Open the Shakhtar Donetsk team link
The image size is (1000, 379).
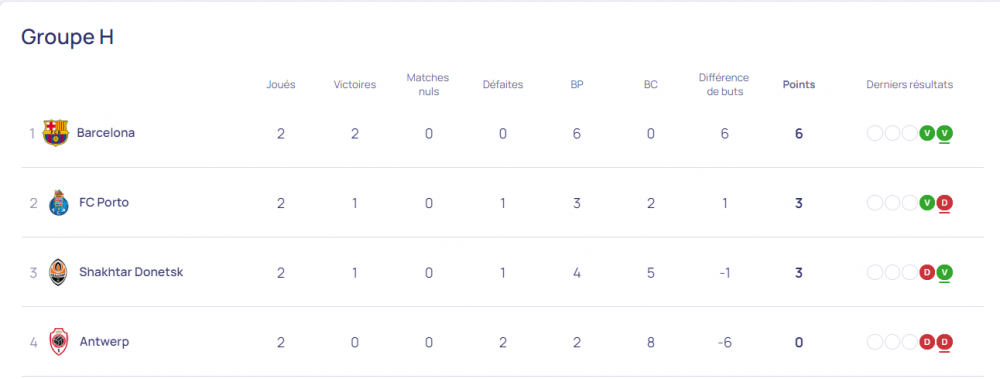131,272
